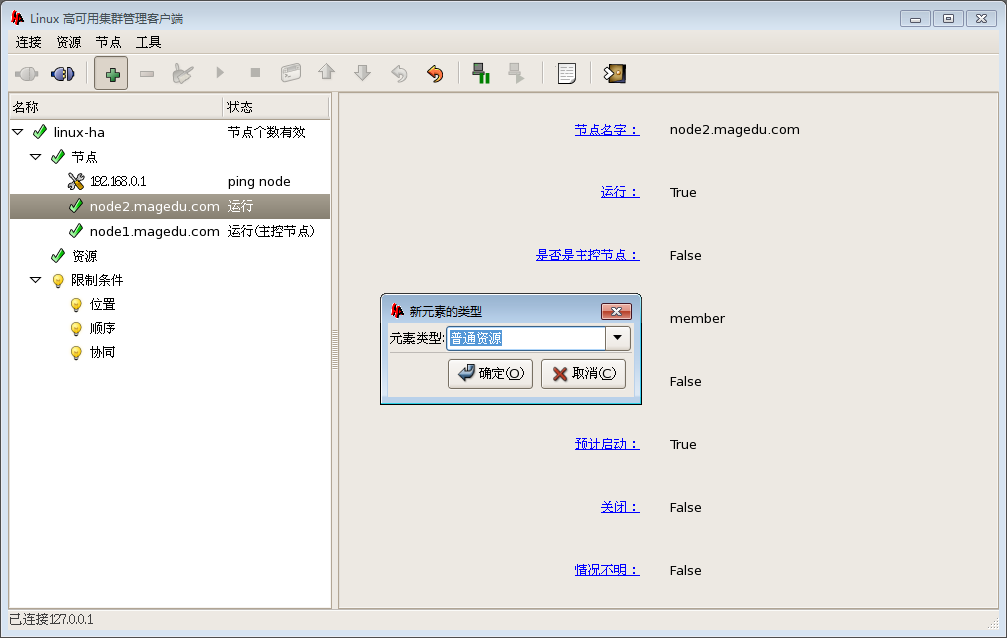Screen dimensions: 1007x638
Task: Click the disconnect plug icon in the toolbar
Action: coord(63,73)
